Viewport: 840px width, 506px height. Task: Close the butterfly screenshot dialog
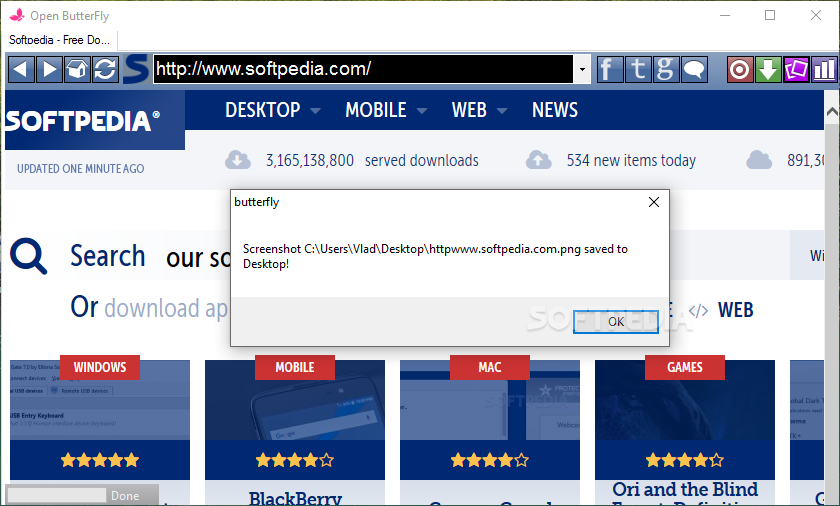pyautogui.click(x=654, y=202)
